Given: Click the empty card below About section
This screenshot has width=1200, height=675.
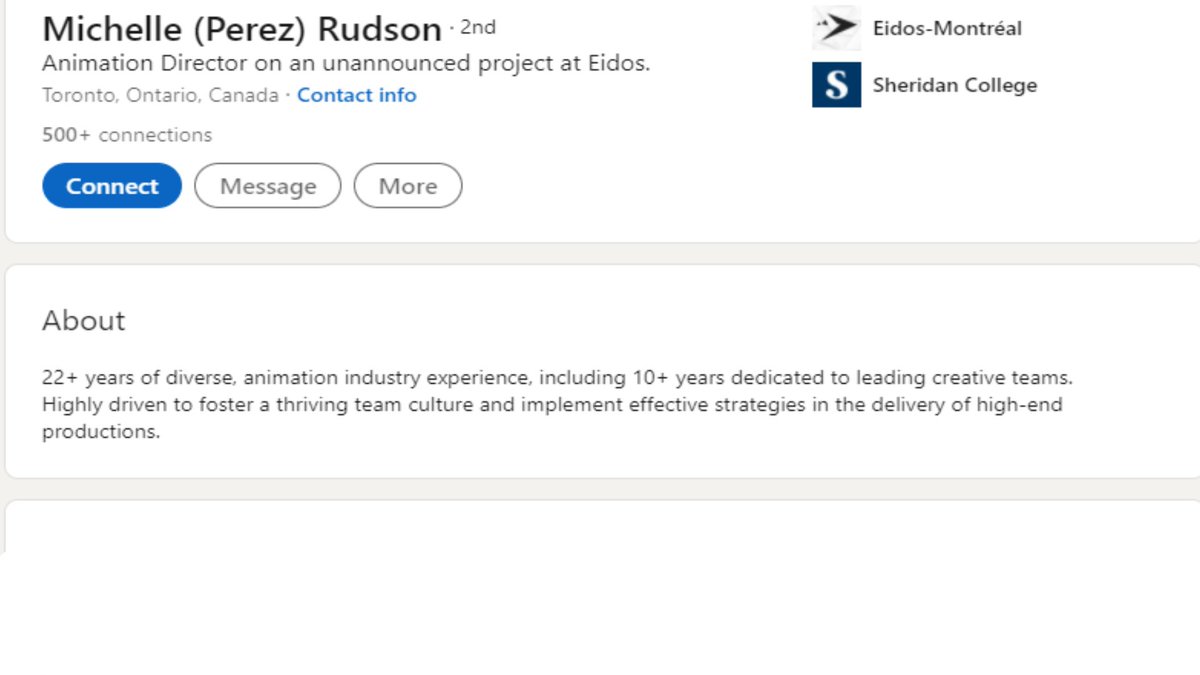Looking at the screenshot, I should [x=600, y=527].
